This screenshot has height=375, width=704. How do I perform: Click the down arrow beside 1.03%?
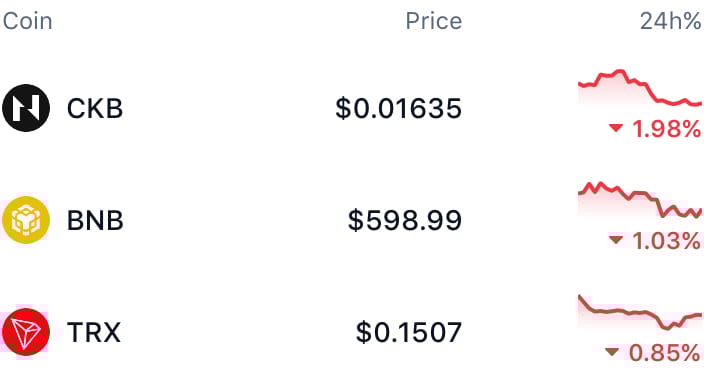click(x=616, y=240)
